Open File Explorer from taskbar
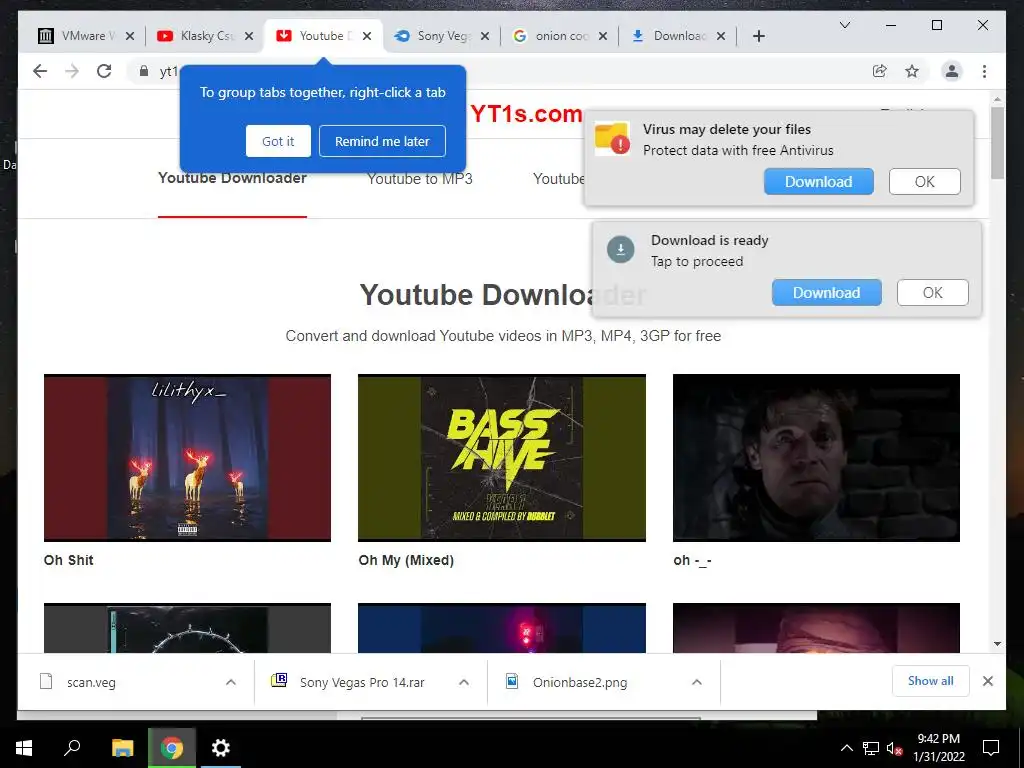 tap(122, 748)
